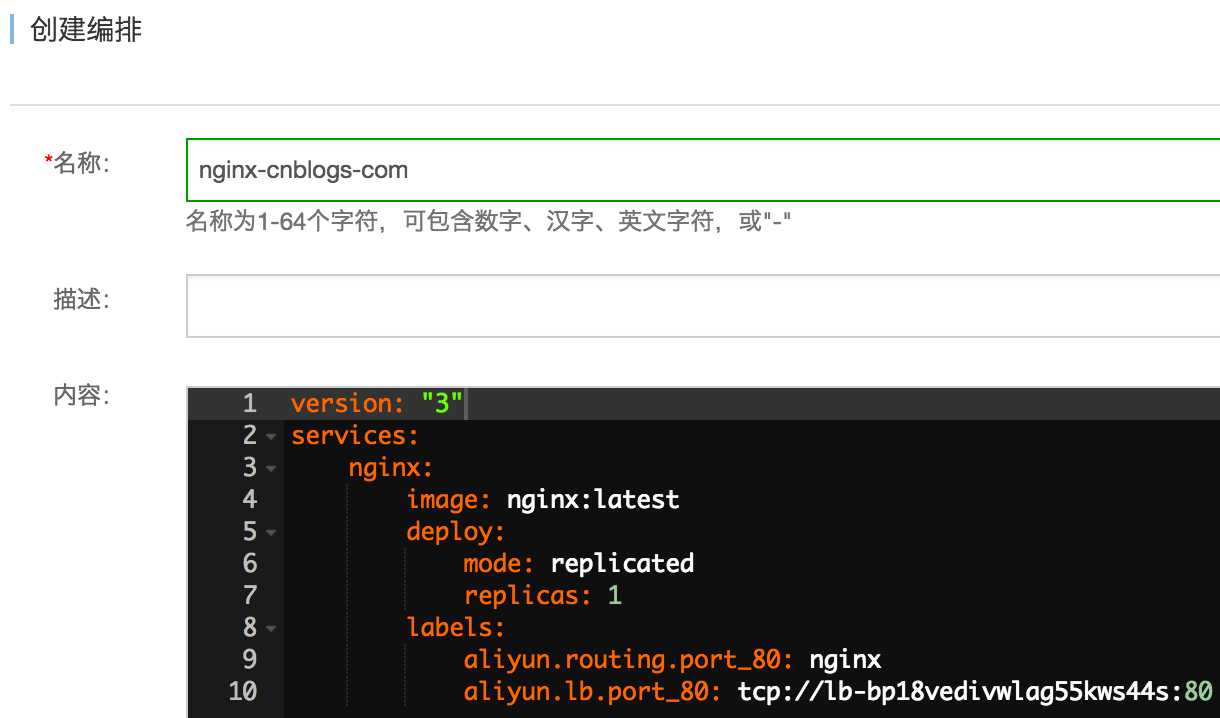Viewport: 1220px width, 718px height.
Task: Click the 描述 field label
Action: pyautogui.click(x=81, y=298)
